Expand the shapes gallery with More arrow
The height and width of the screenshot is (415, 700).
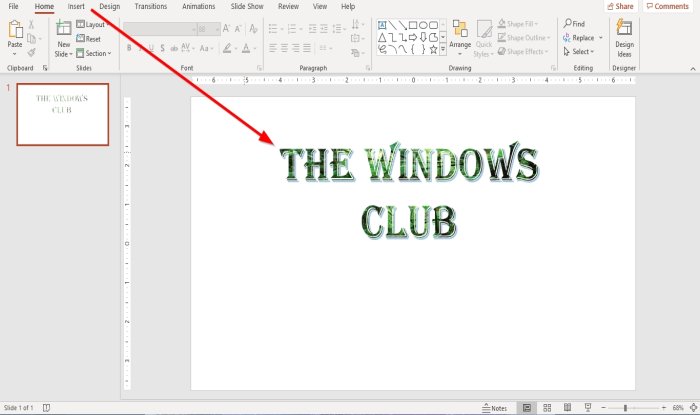[x=443, y=50]
